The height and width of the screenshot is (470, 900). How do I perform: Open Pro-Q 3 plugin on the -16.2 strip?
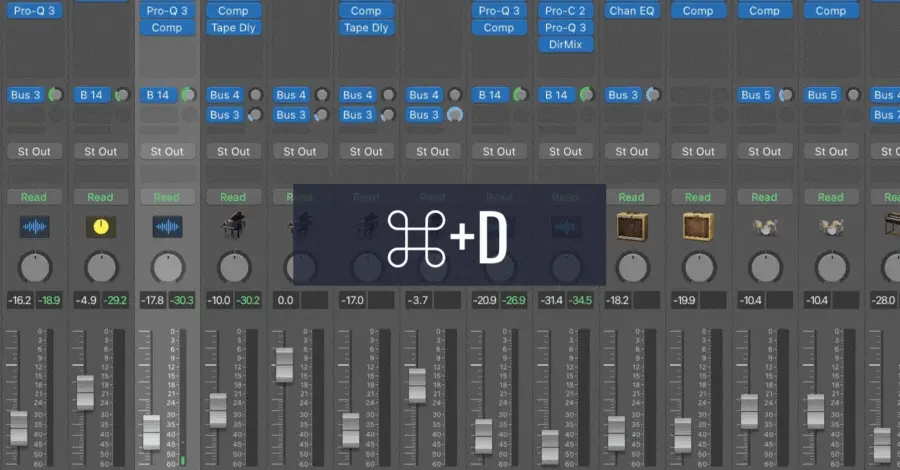(x=34, y=10)
